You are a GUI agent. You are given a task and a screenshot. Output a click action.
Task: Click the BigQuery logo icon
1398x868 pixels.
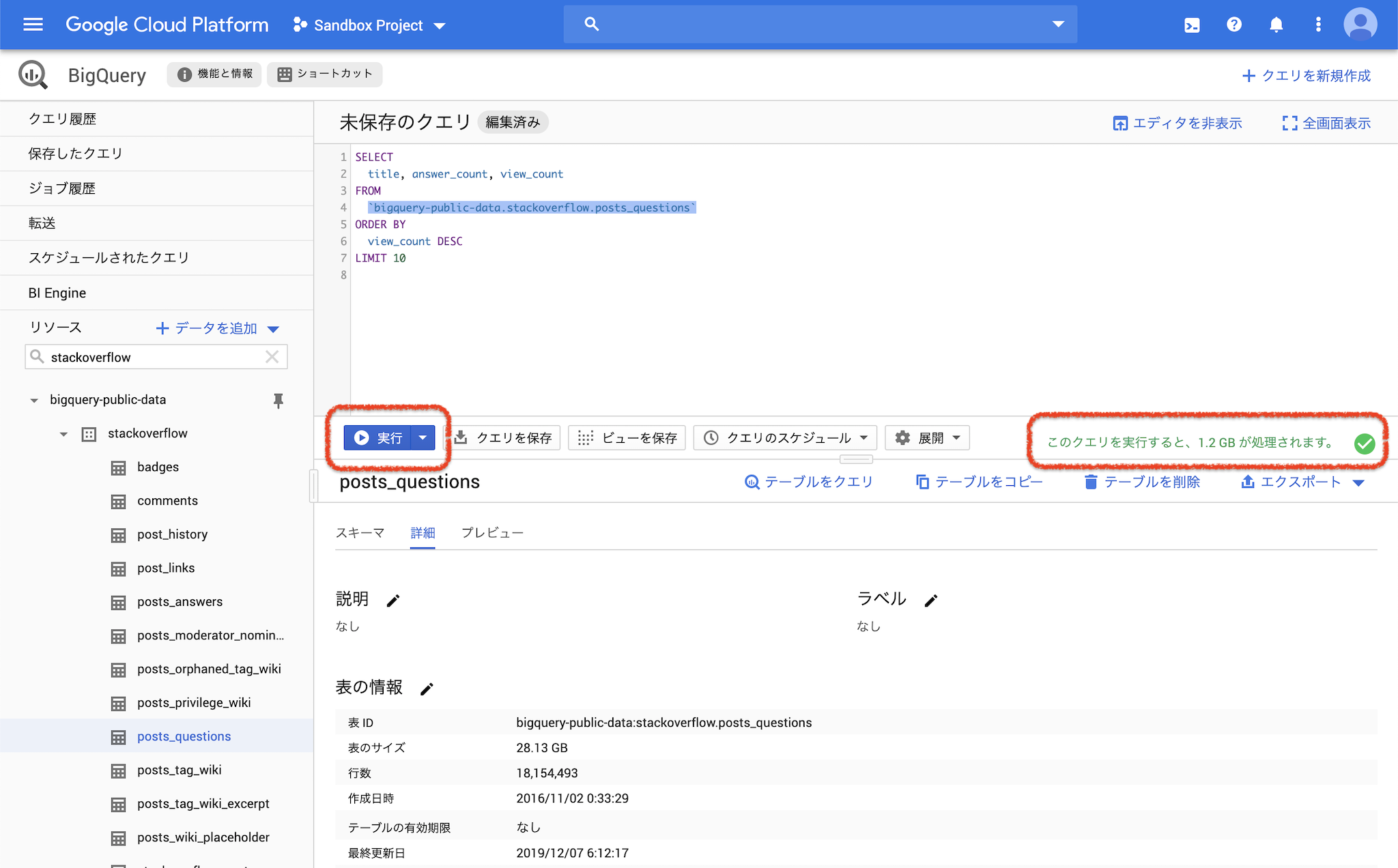[x=33, y=74]
